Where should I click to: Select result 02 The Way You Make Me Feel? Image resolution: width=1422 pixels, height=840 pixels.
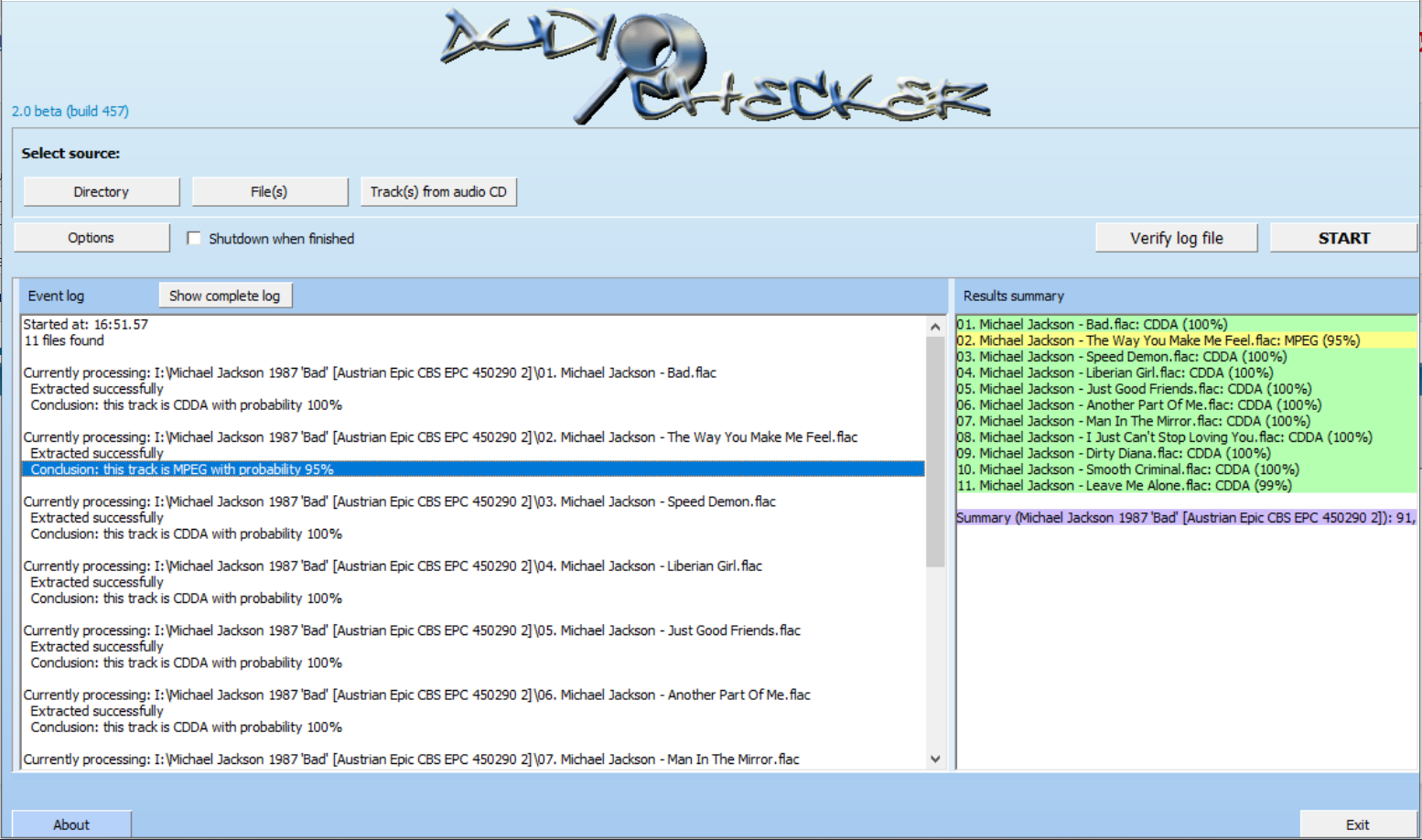coord(1187,340)
